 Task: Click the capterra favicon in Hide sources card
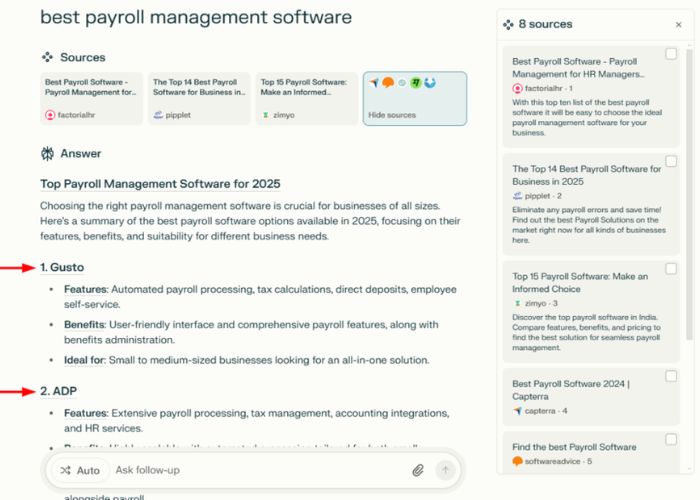(x=375, y=83)
